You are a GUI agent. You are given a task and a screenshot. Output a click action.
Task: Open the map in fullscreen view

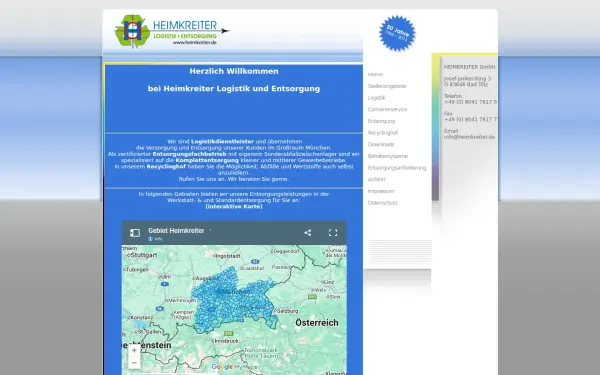pyautogui.click(x=333, y=233)
